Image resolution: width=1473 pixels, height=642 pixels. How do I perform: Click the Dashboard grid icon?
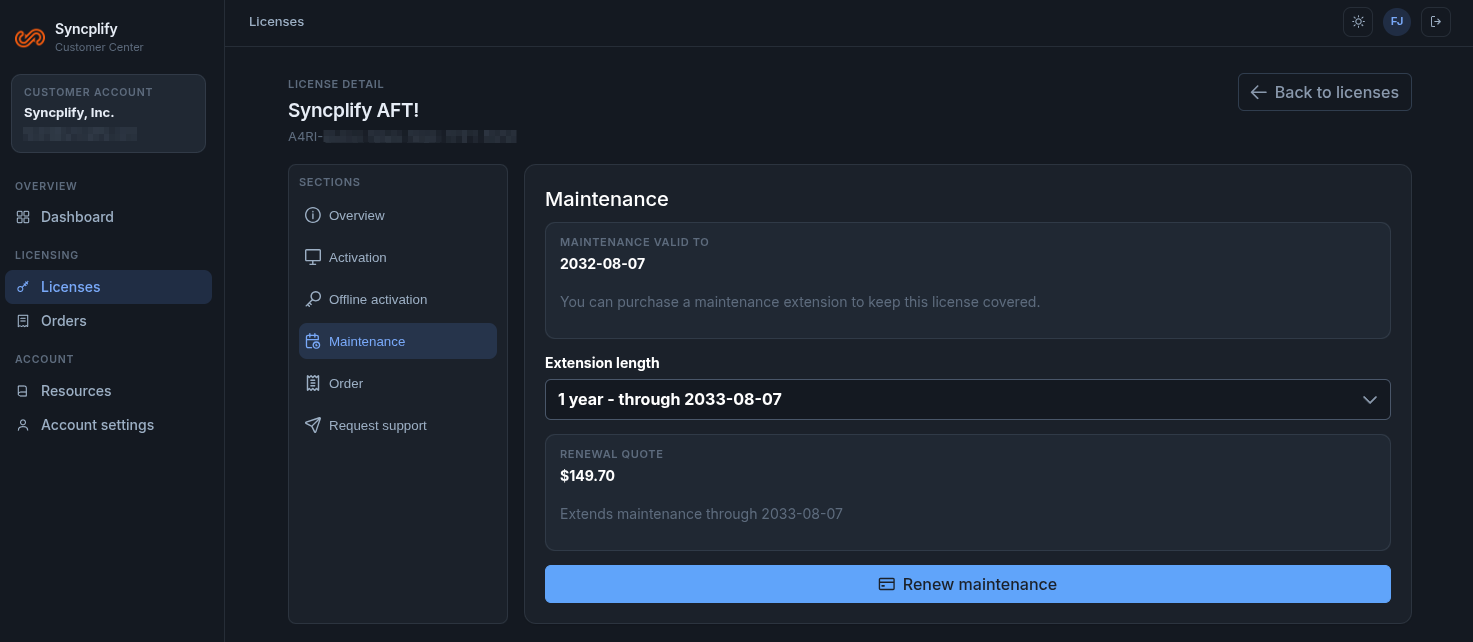tap(23, 217)
